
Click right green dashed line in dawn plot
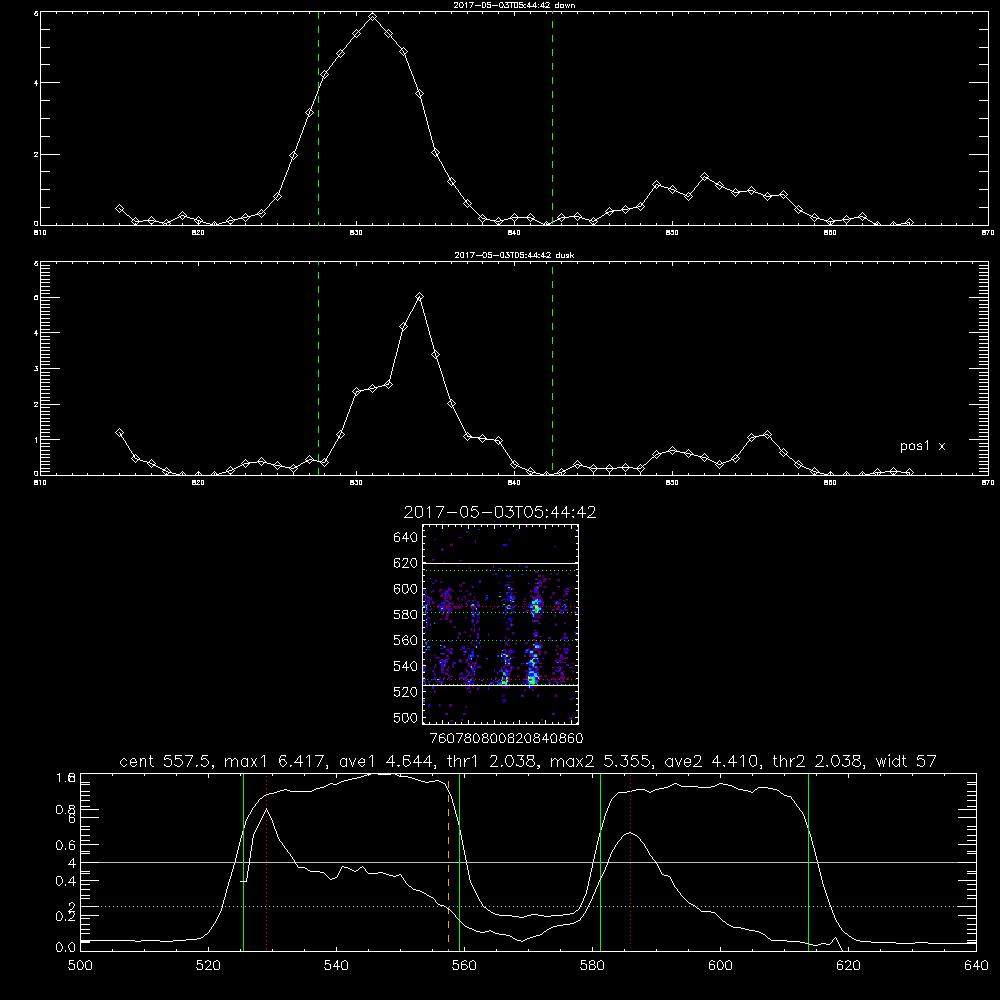pyautogui.click(x=552, y=121)
